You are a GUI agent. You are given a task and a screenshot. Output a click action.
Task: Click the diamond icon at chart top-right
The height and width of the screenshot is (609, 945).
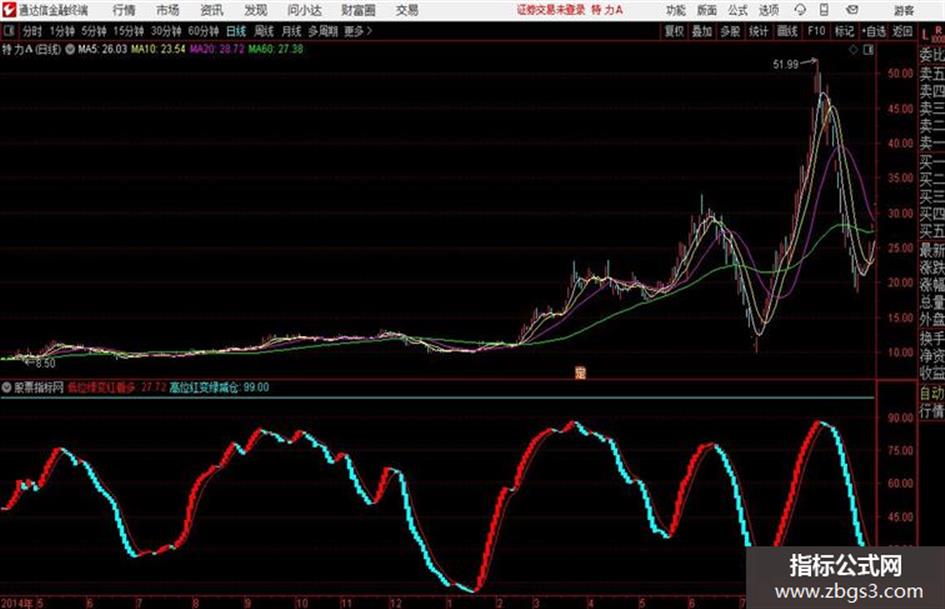853,50
